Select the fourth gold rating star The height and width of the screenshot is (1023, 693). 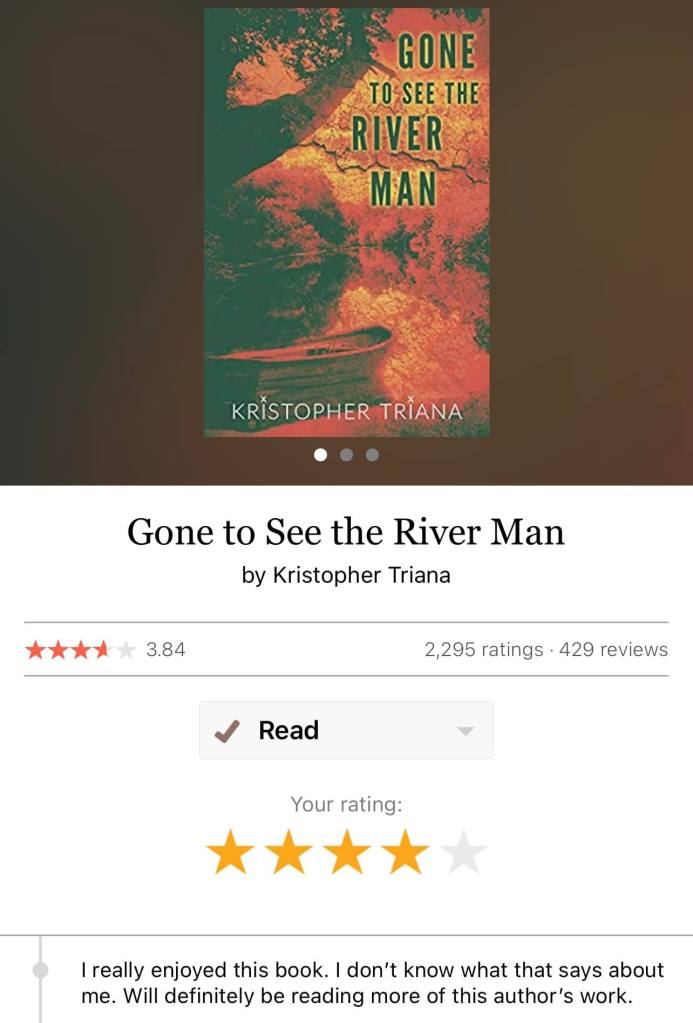tap(405, 851)
